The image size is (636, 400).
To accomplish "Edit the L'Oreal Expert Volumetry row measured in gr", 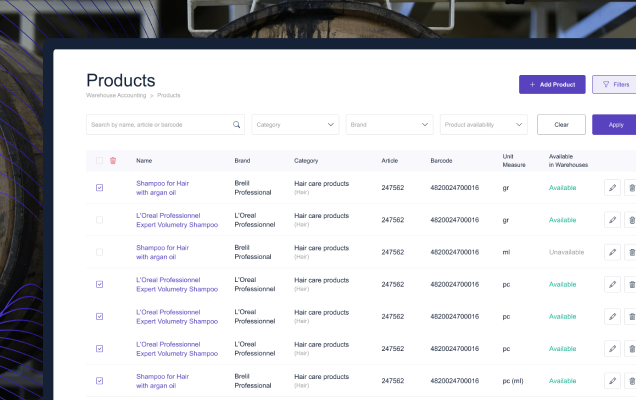I will point(612,220).
